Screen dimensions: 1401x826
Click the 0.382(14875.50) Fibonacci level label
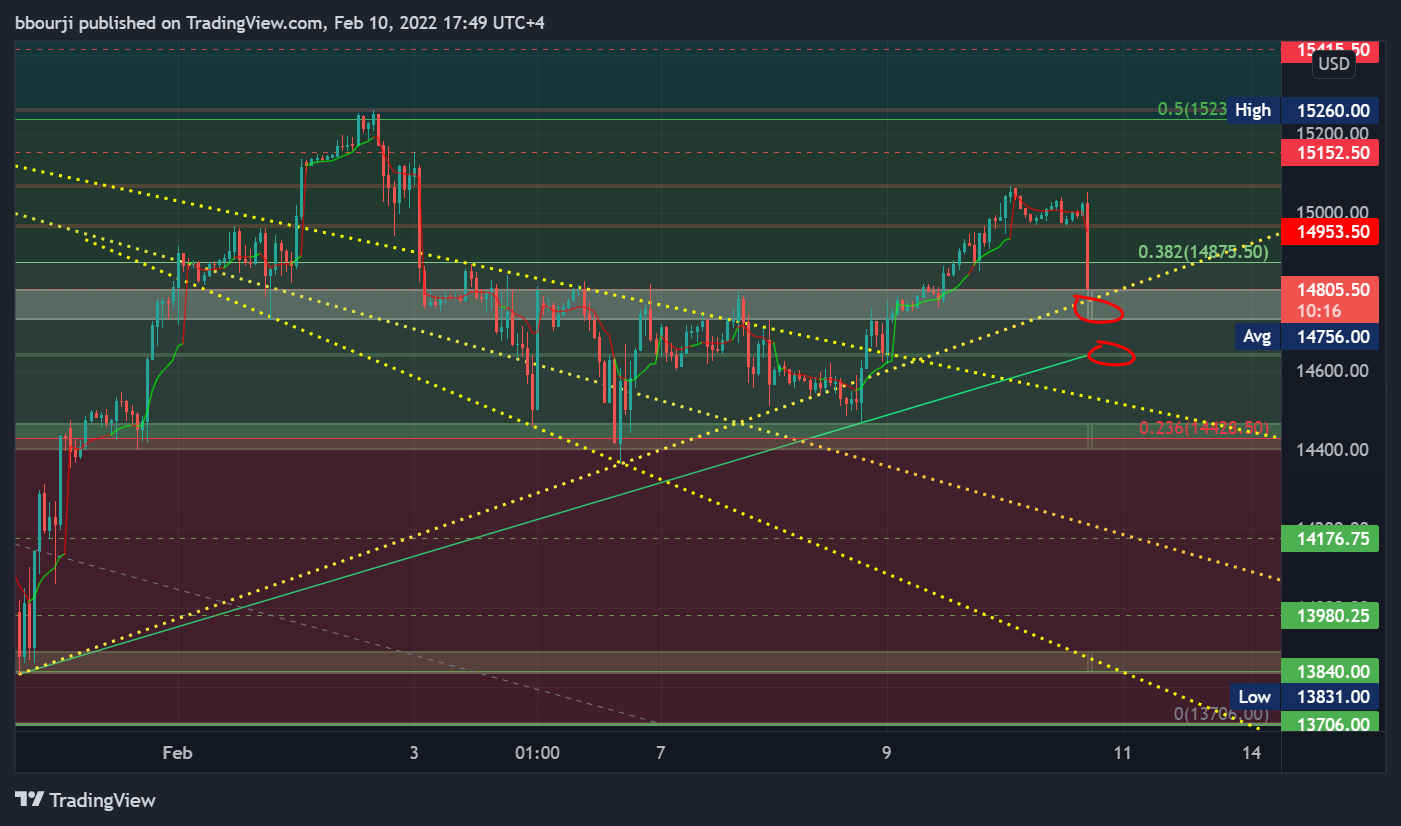click(1204, 251)
